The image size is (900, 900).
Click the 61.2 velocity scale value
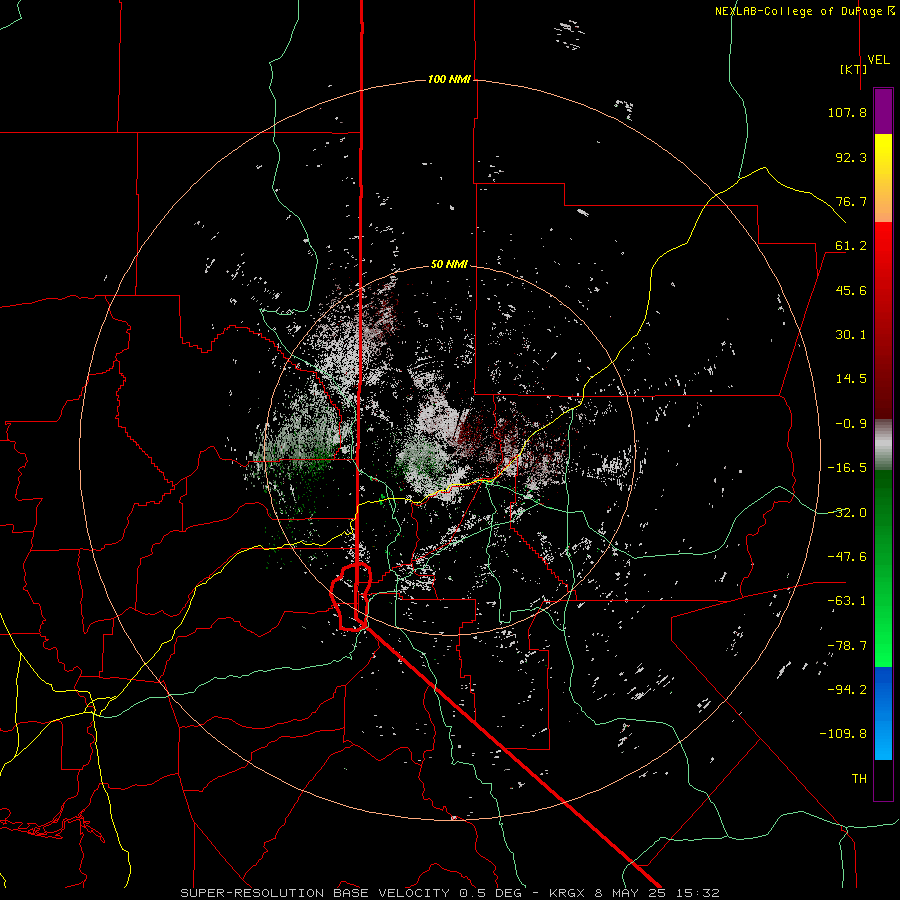[851, 246]
